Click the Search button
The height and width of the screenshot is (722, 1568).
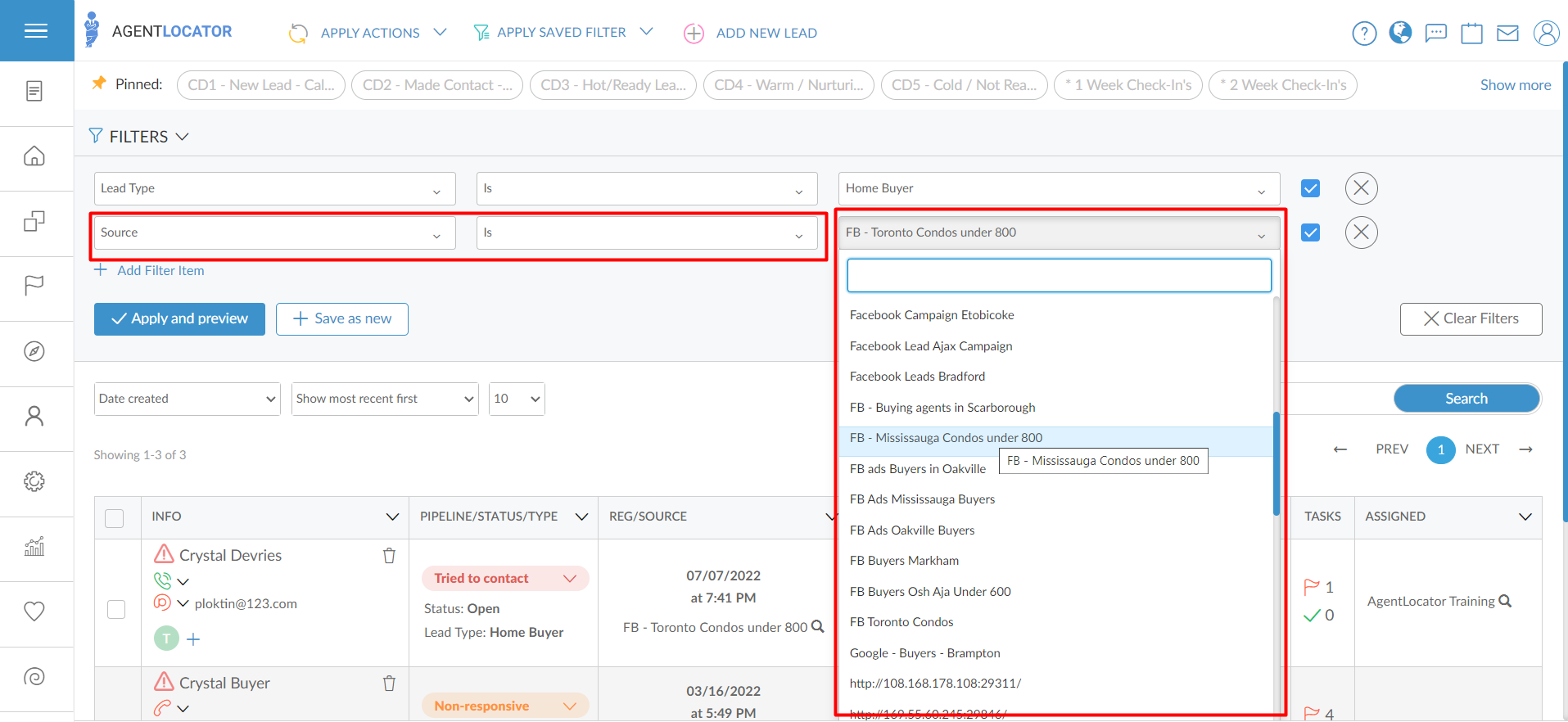[x=1466, y=399]
